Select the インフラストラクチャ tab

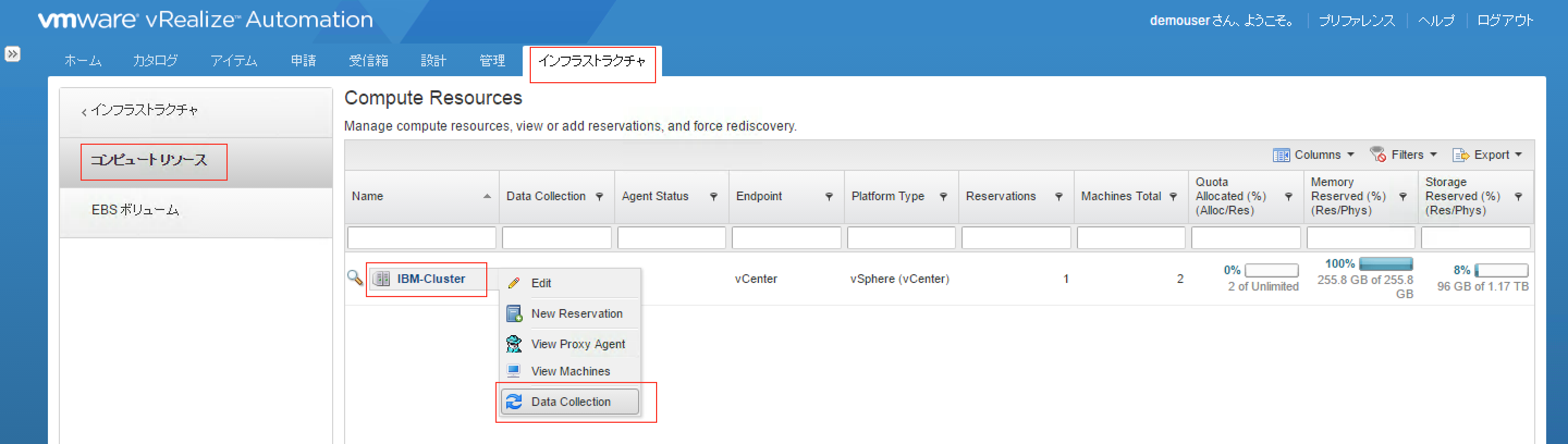(x=592, y=61)
